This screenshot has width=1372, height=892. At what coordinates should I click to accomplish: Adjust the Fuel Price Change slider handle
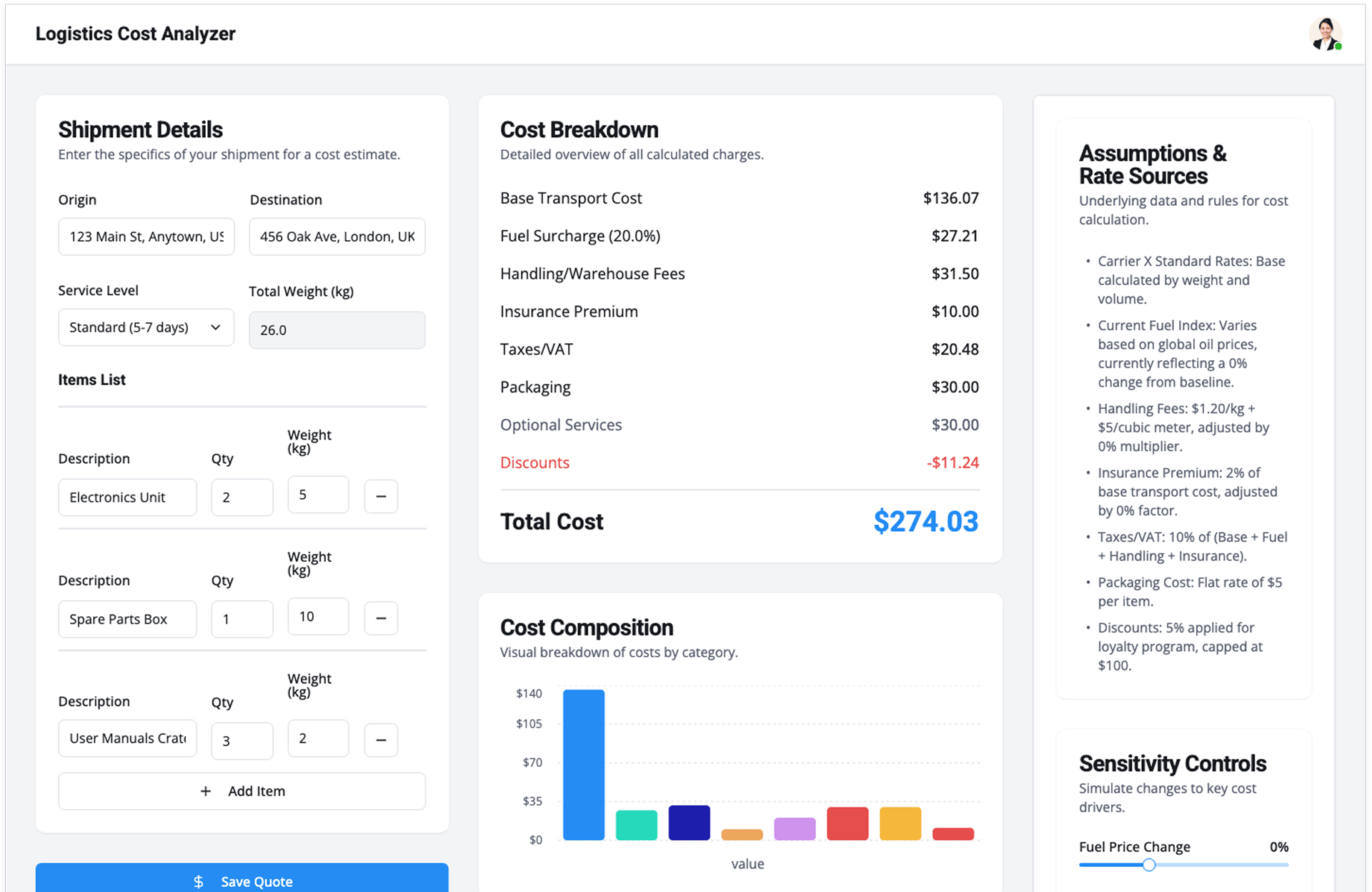[x=1148, y=865]
